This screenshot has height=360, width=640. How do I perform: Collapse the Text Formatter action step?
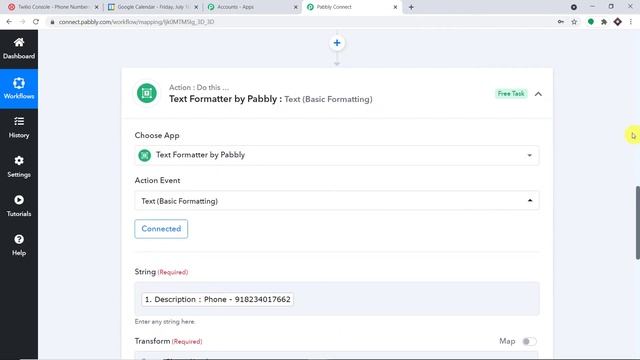point(538,94)
